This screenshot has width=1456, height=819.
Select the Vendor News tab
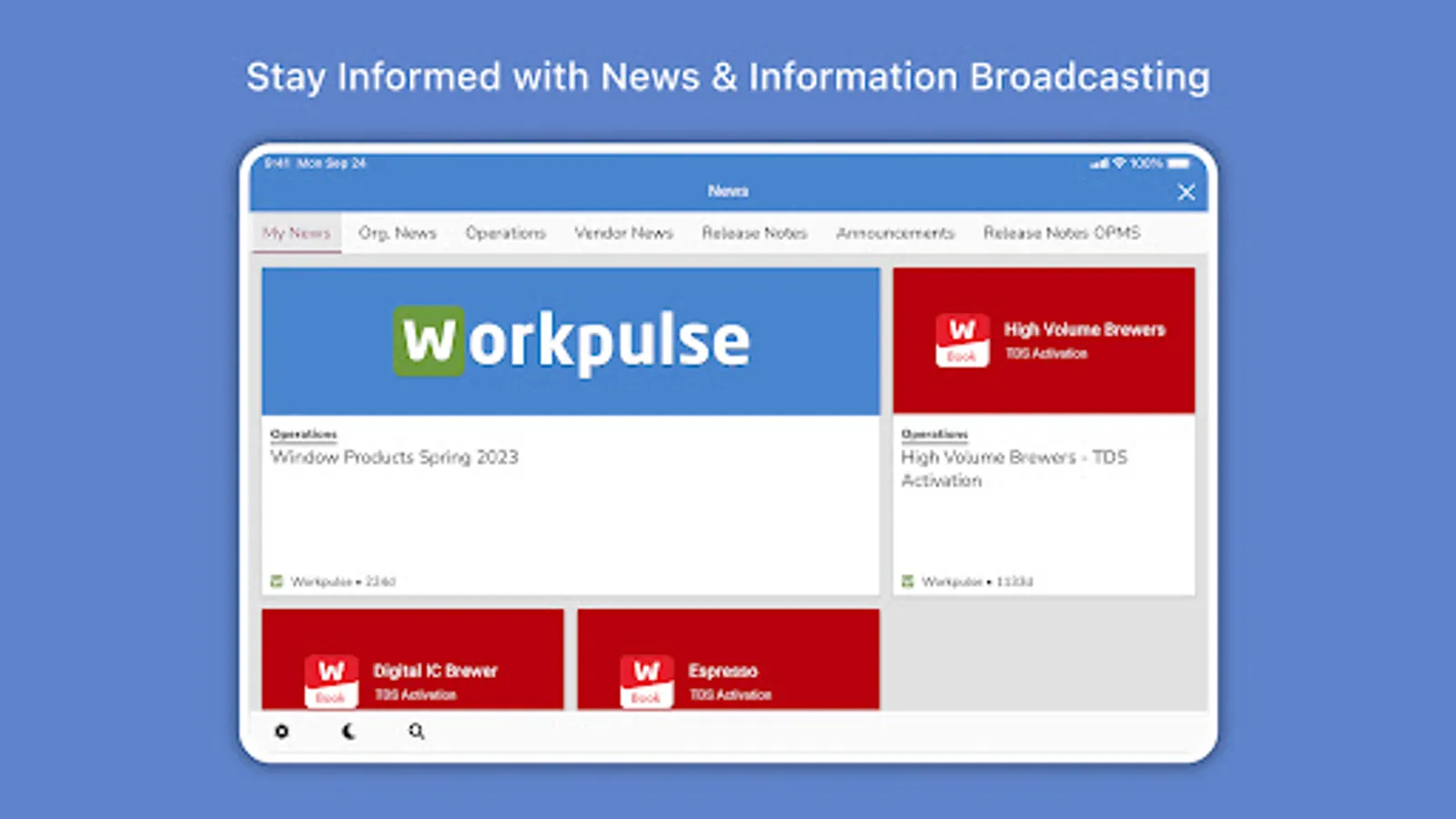623,233
